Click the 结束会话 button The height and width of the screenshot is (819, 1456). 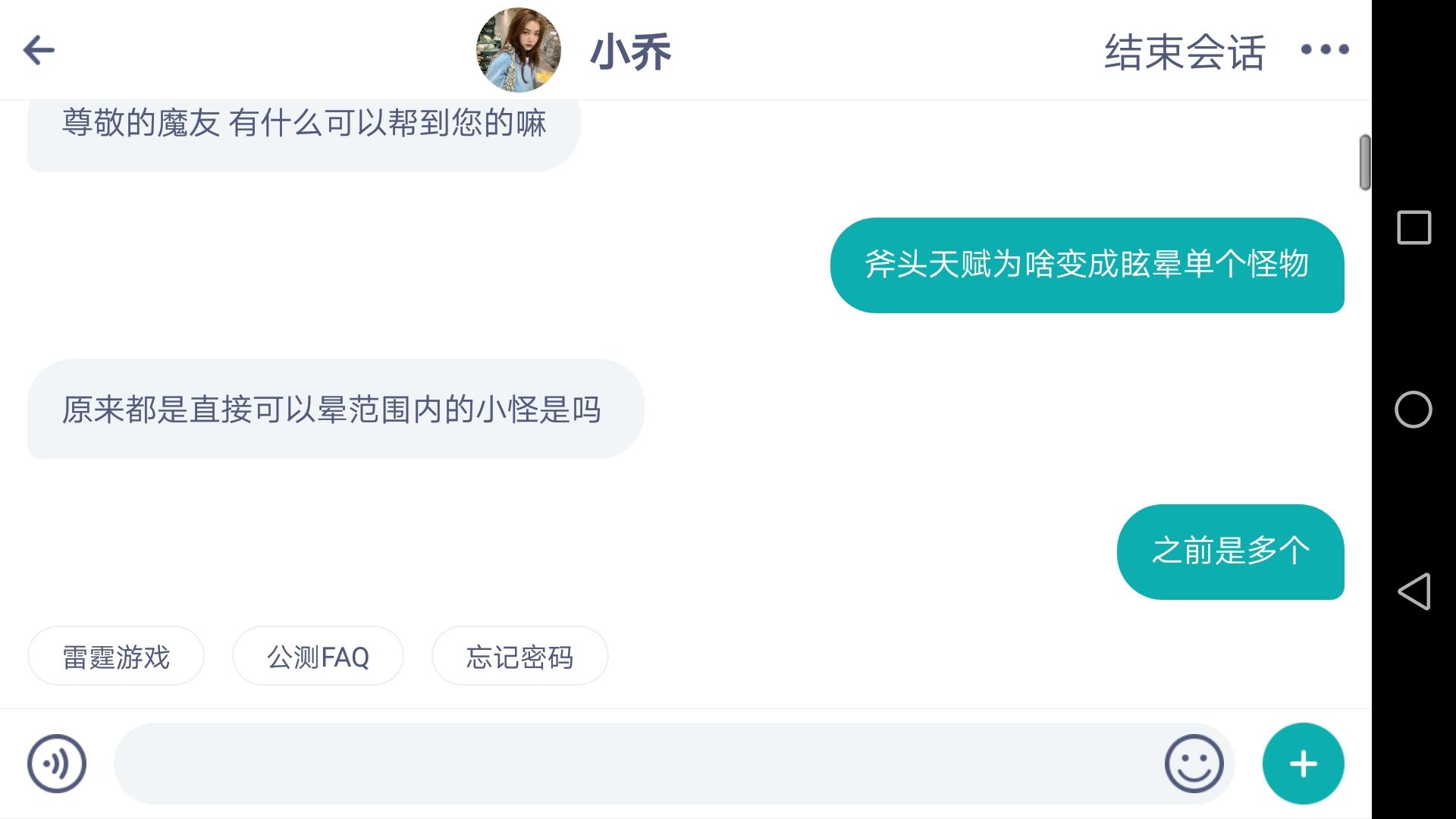(x=1185, y=52)
